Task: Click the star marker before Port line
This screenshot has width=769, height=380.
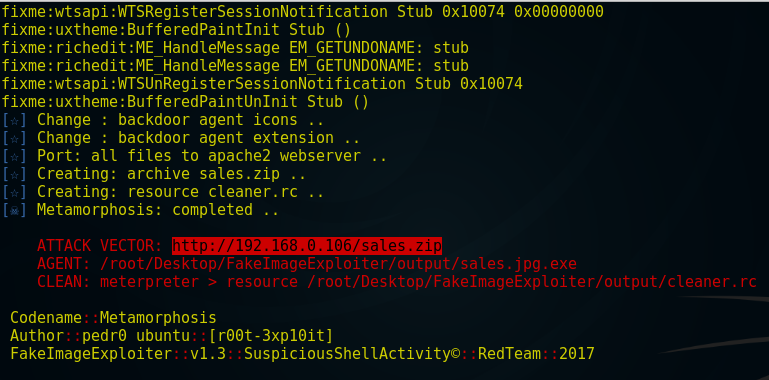Action: pyautogui.click(x=14, y=156)
